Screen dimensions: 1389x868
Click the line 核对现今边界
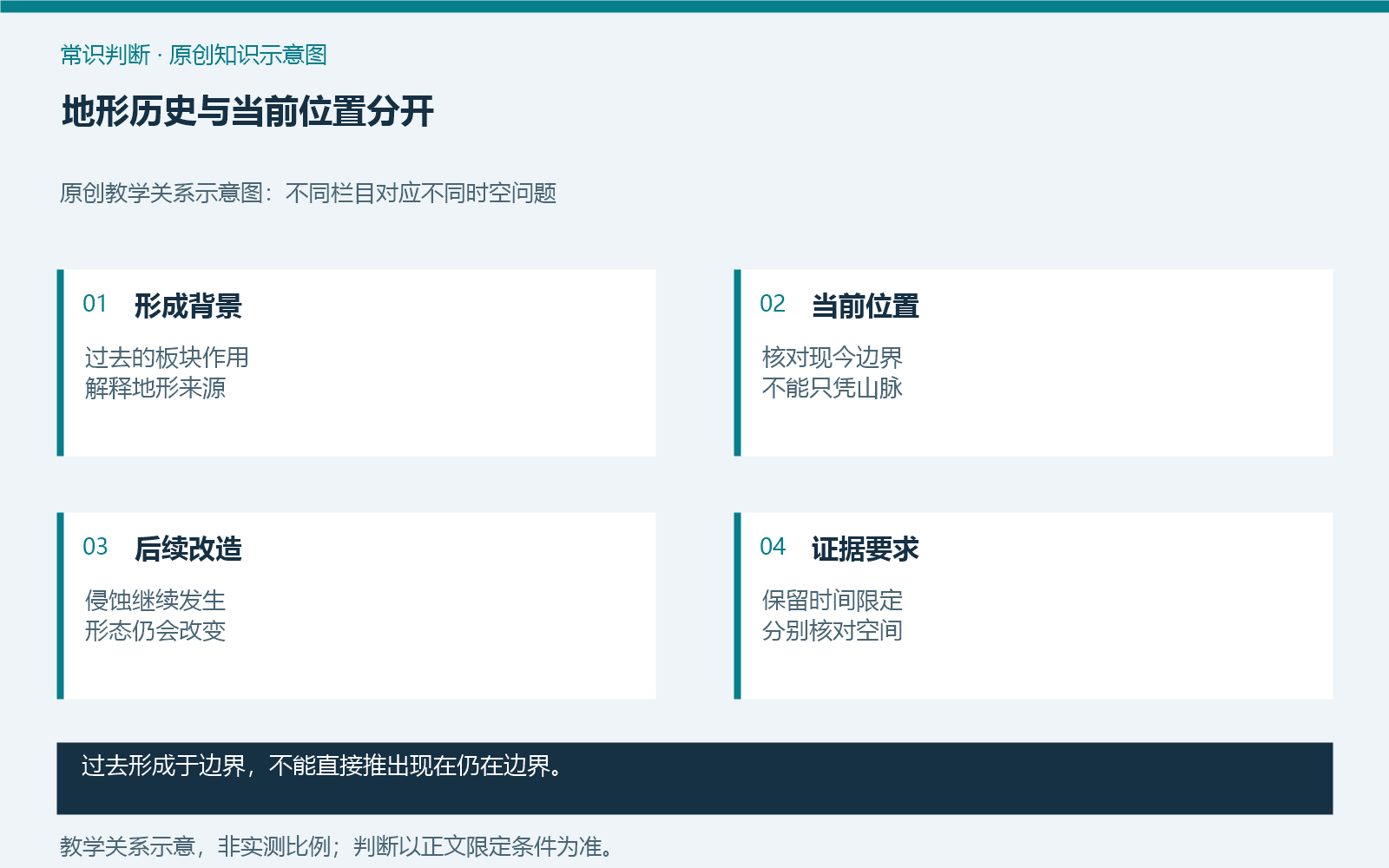click(x=833, y=357)
